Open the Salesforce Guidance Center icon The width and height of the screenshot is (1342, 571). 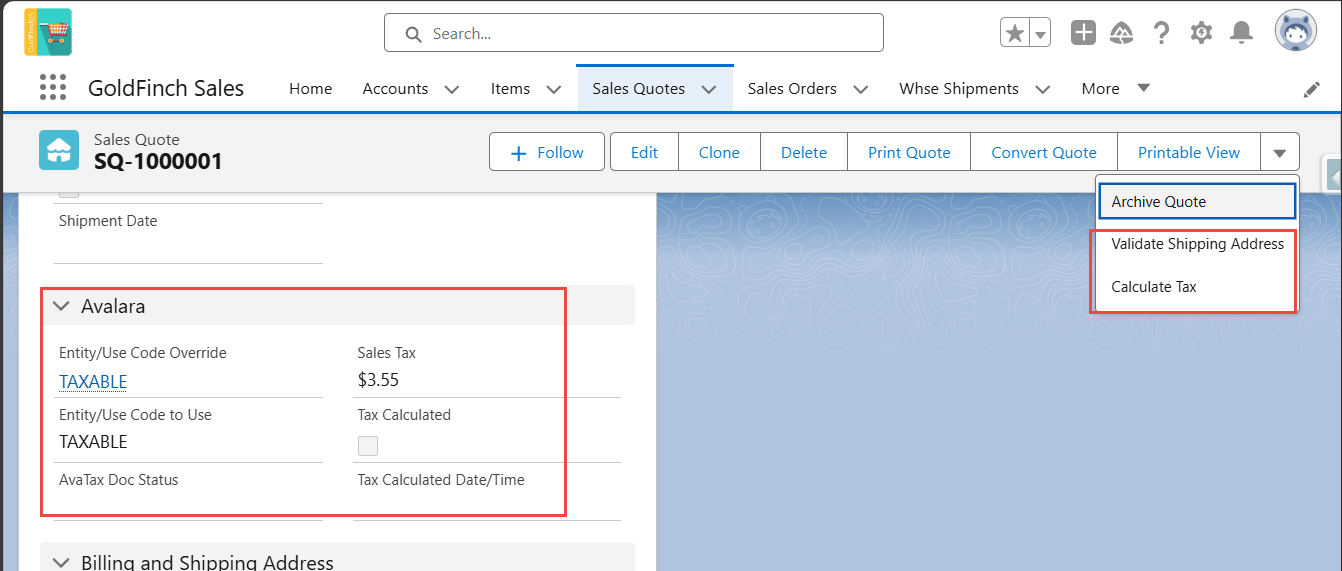pyautogui.click(x=1122, y=33)
